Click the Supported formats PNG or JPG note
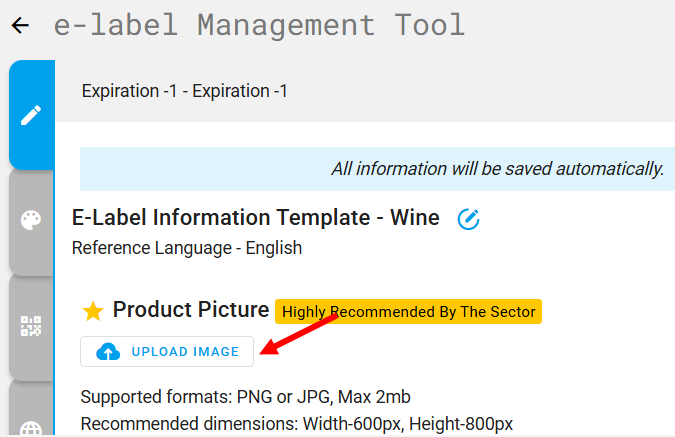Image resolution: width=675 pixels, height=437 pixels. (x=245, y=397)
